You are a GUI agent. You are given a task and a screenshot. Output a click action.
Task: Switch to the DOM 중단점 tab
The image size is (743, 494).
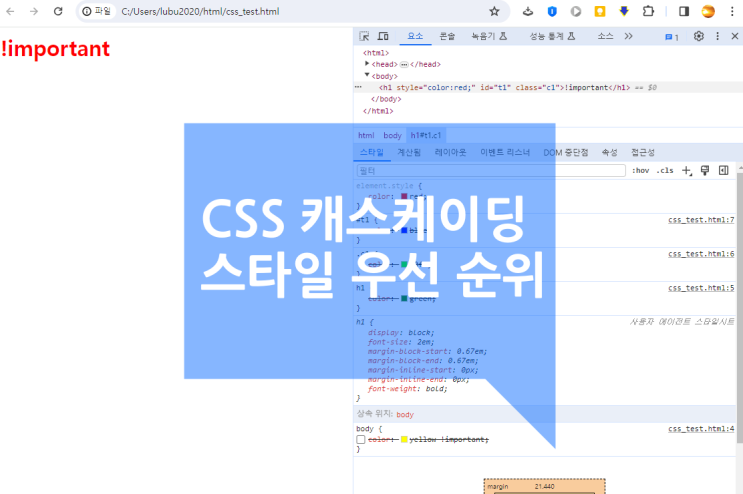pyautogui.click(x=566, y=153)
